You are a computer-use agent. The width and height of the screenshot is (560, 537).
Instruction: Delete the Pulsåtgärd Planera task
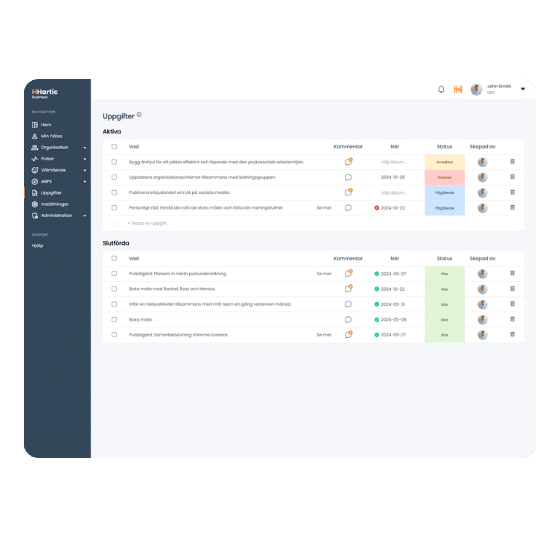click(x=512, y=273)
